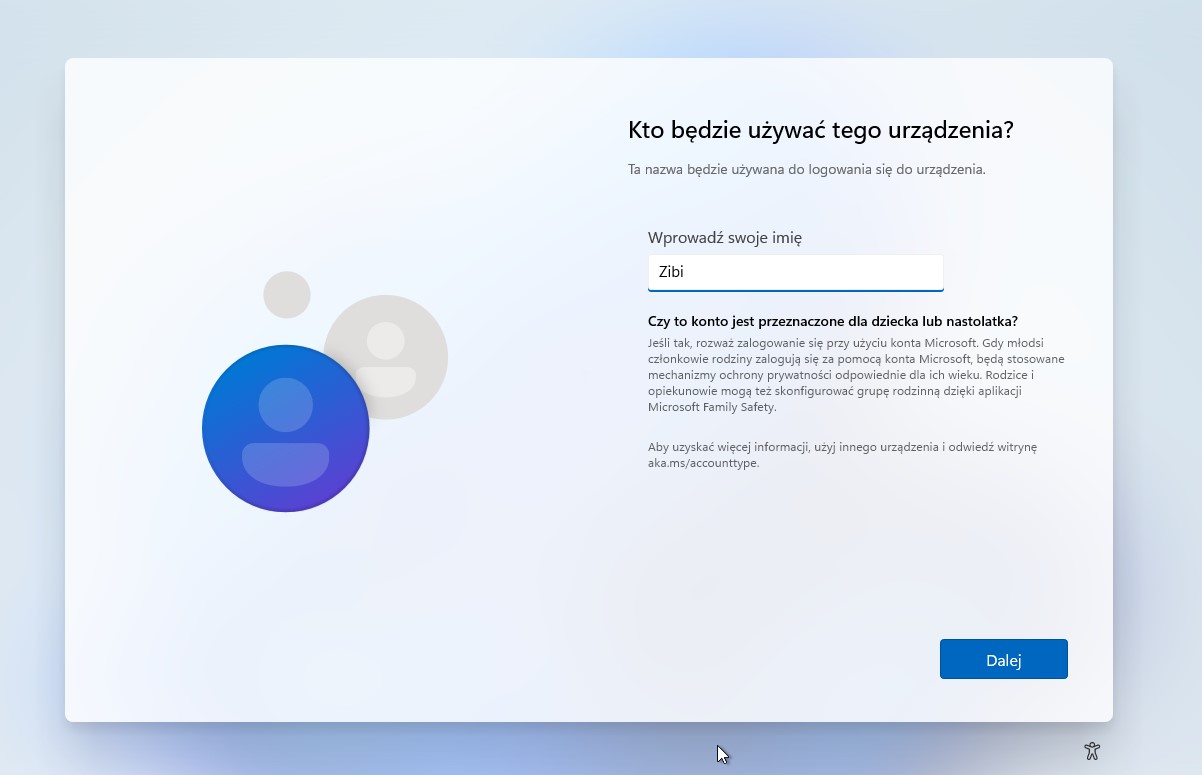Click the subtitle 'Ta nazwa będzie używana do logowania'
The image size is (1202, 775).
click(806, 169)
